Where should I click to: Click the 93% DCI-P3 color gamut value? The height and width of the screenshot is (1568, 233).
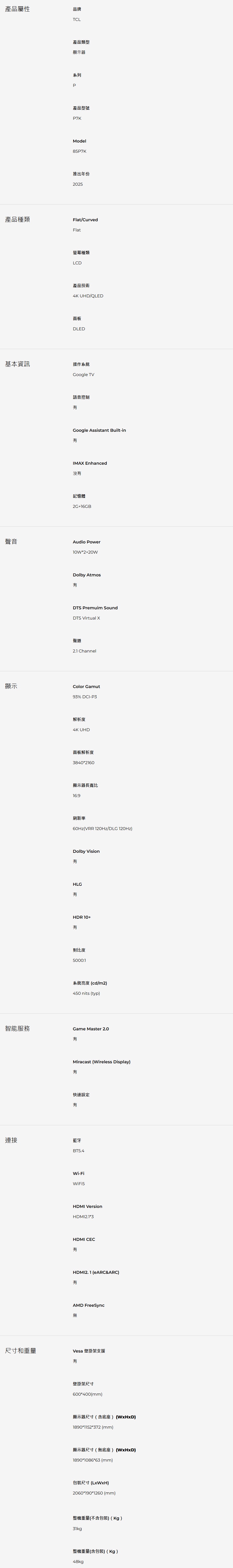[x=84, y=696]
